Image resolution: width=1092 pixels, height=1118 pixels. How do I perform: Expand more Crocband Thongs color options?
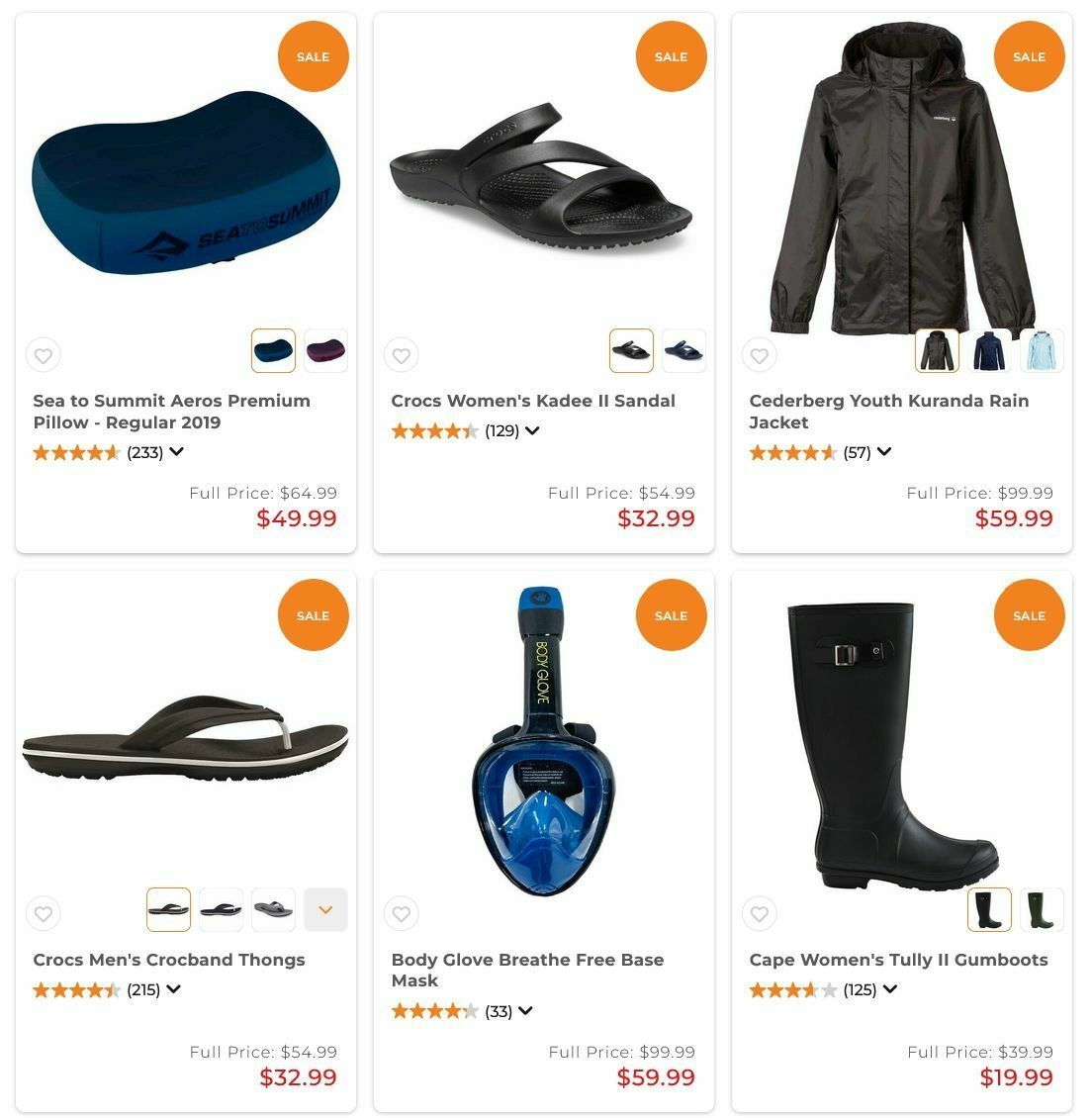click(325, 910)
